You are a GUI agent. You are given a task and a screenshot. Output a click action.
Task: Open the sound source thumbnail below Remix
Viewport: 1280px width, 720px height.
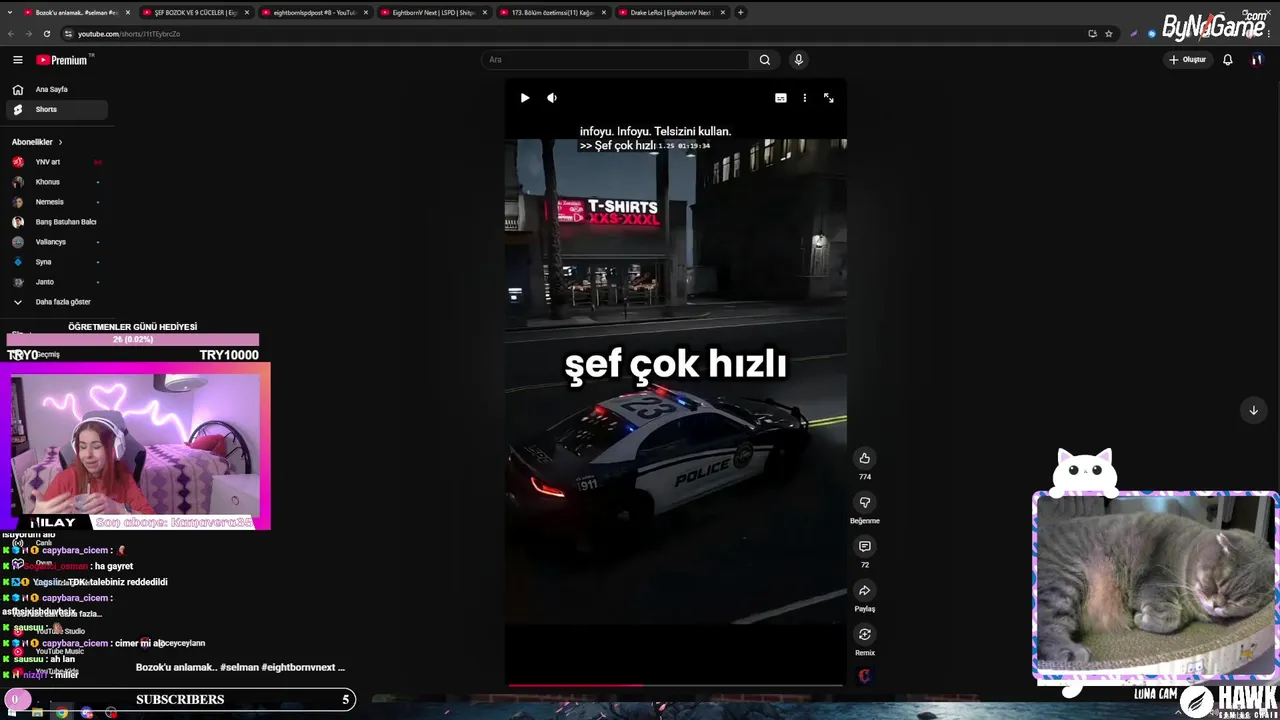coord(865,676)
